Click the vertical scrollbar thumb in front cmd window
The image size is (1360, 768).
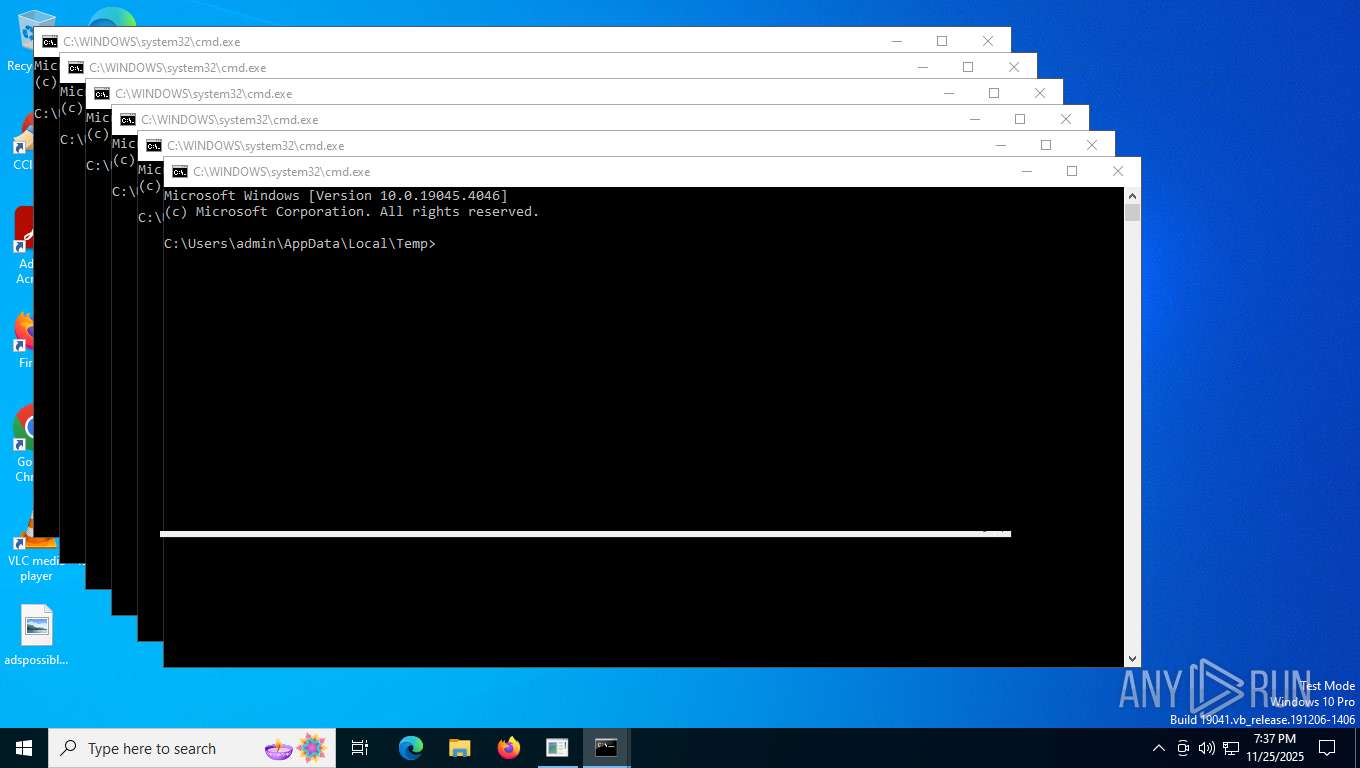coord(1132,212)
